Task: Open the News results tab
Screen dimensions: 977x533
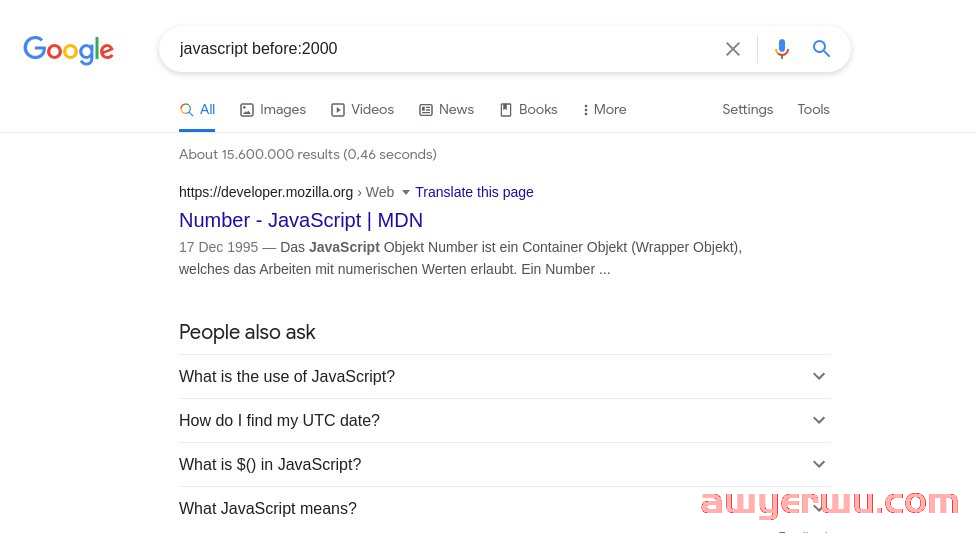Action: click(446, 110)
